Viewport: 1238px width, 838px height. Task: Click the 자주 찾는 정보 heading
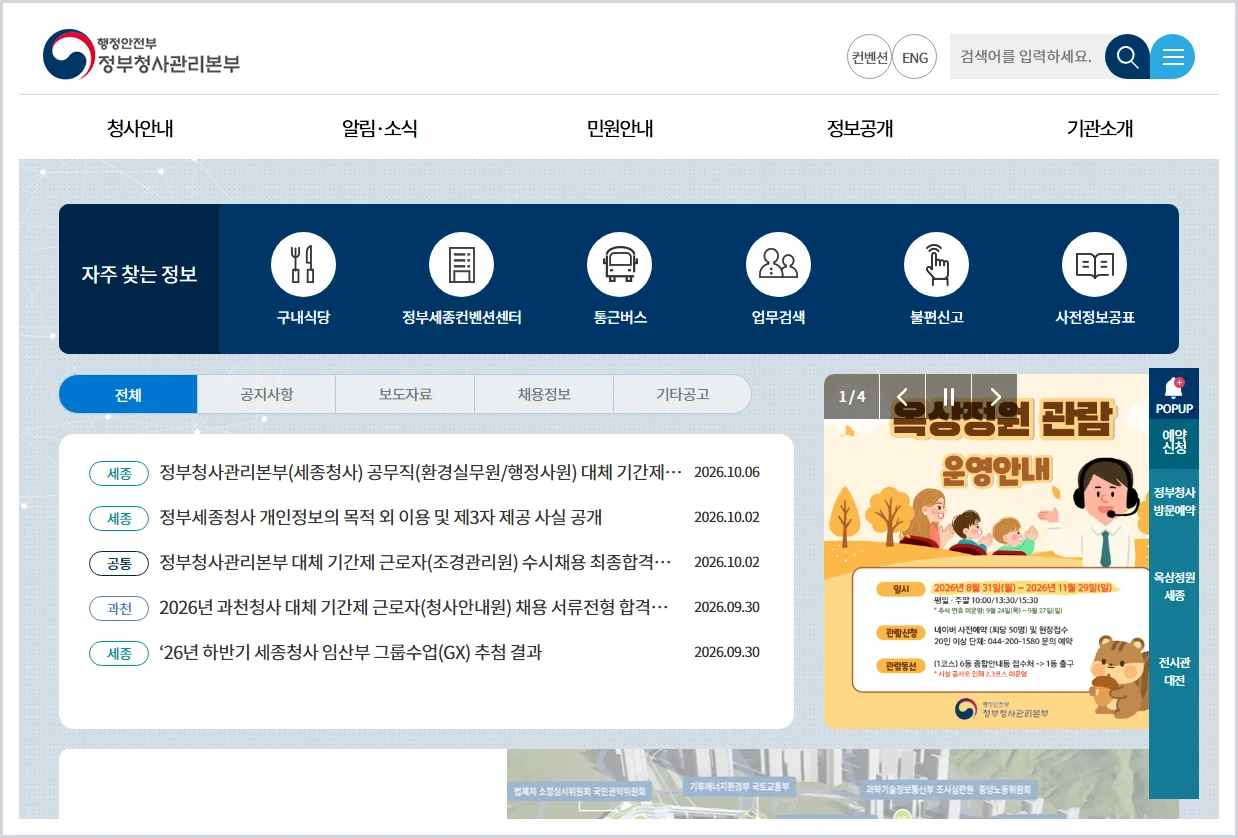coord(139,274)
